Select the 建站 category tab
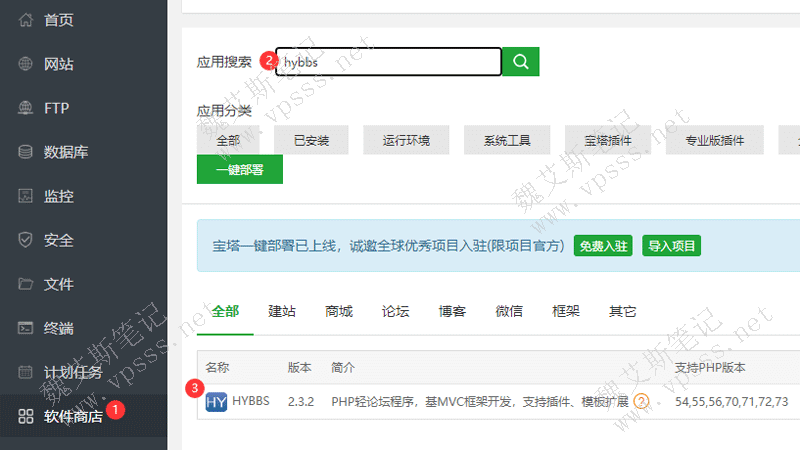The image size is (800, 450). 282,311
